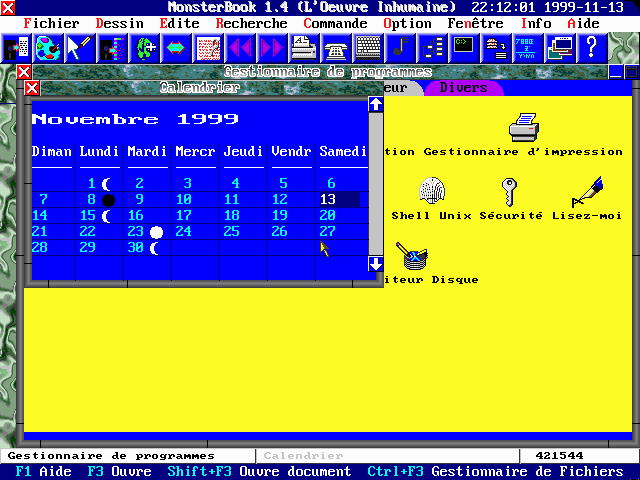Click the clock and date in title bar

[547, 7]
